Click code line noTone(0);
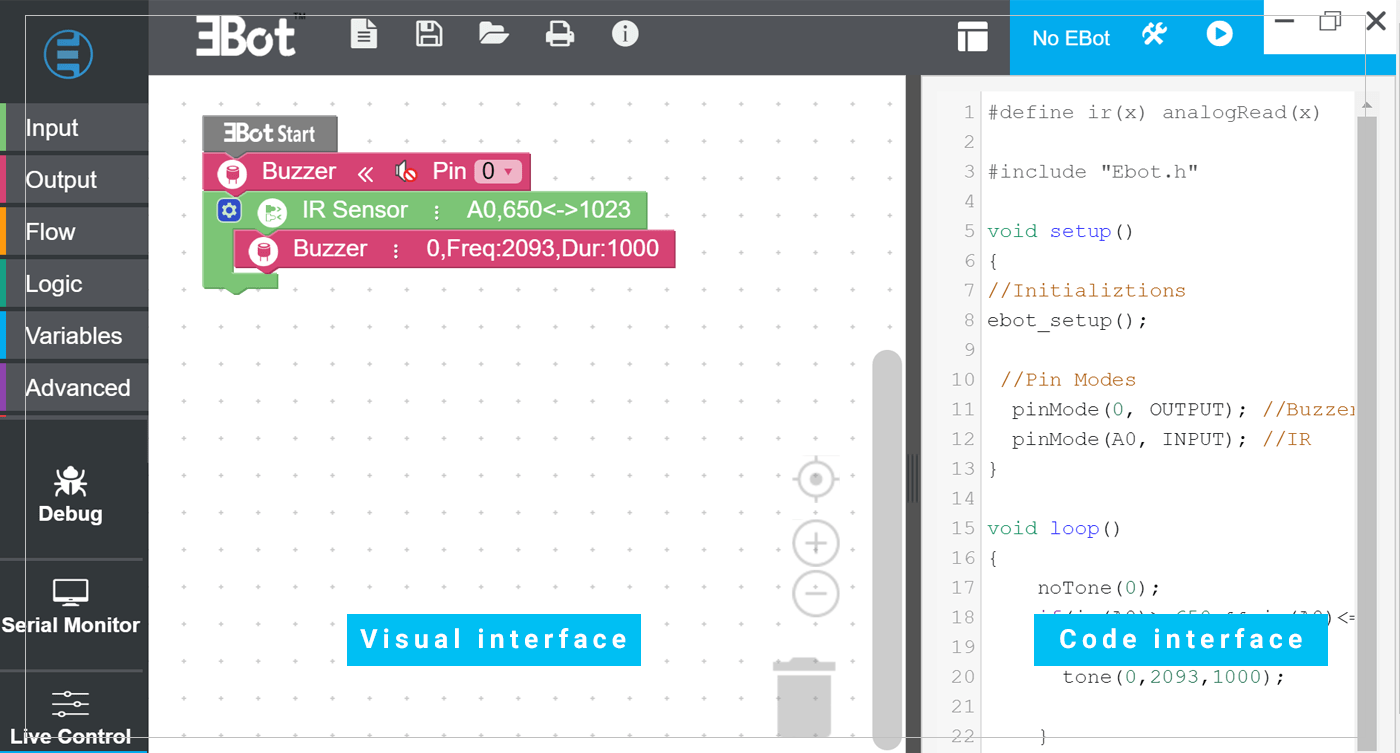1400x753 pixels. point(1099,588)
